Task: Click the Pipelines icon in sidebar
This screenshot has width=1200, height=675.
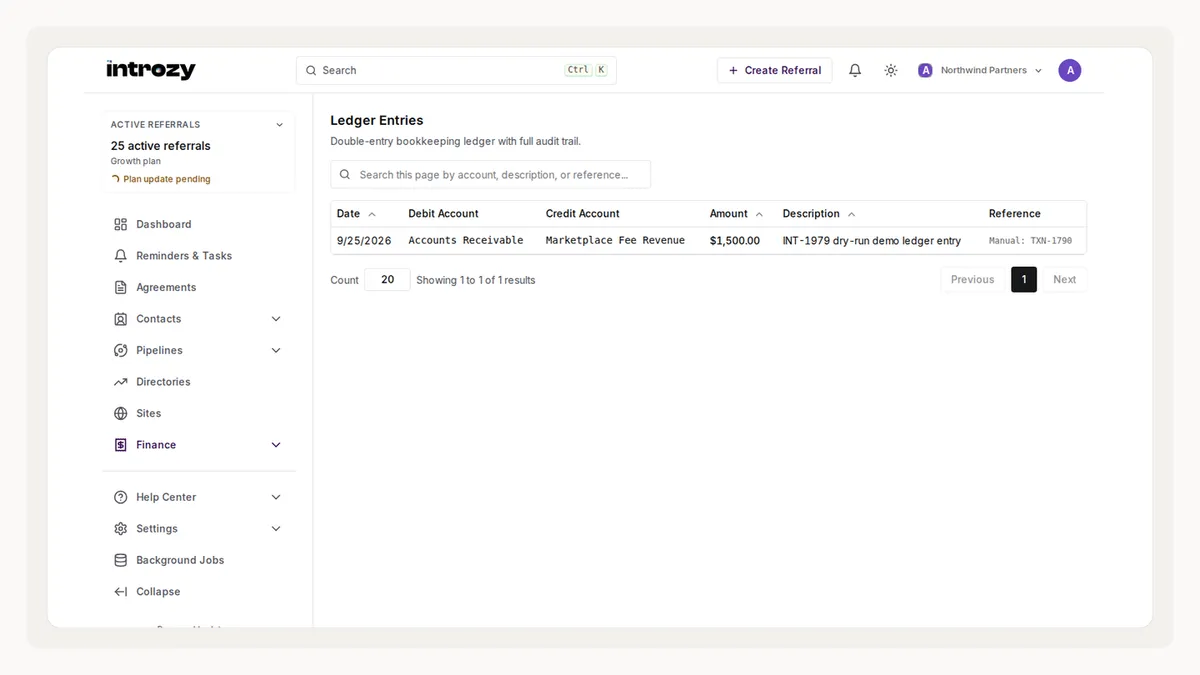Action: 121,350
